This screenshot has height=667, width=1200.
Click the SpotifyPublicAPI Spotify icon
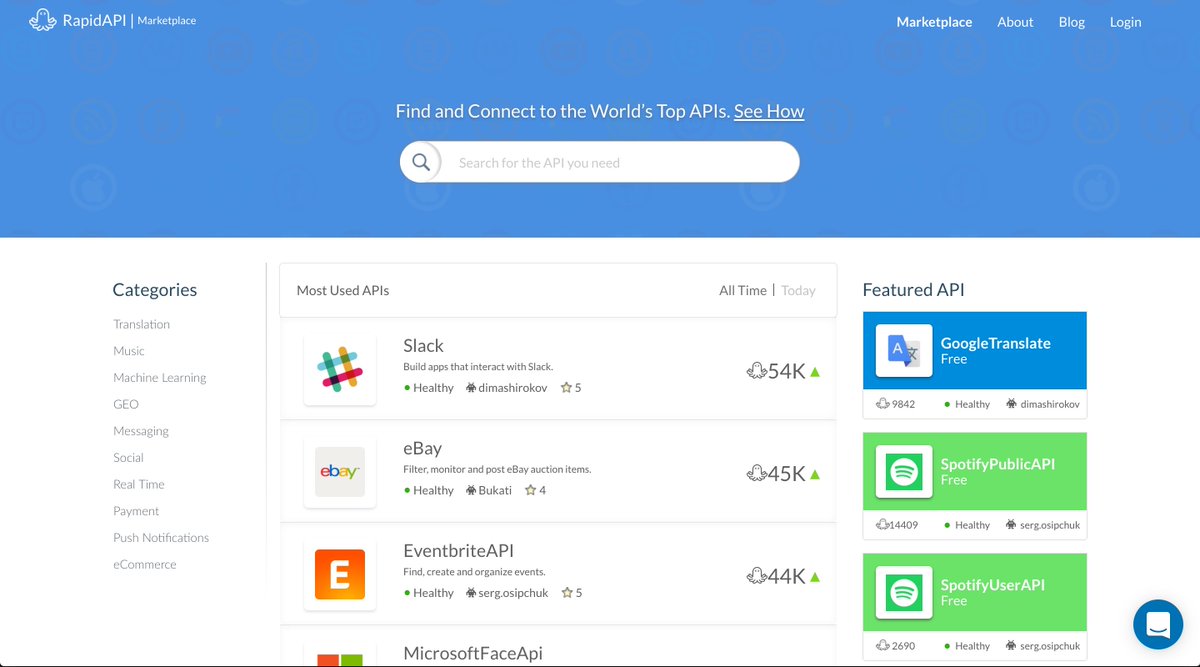(x=904, y=471)
